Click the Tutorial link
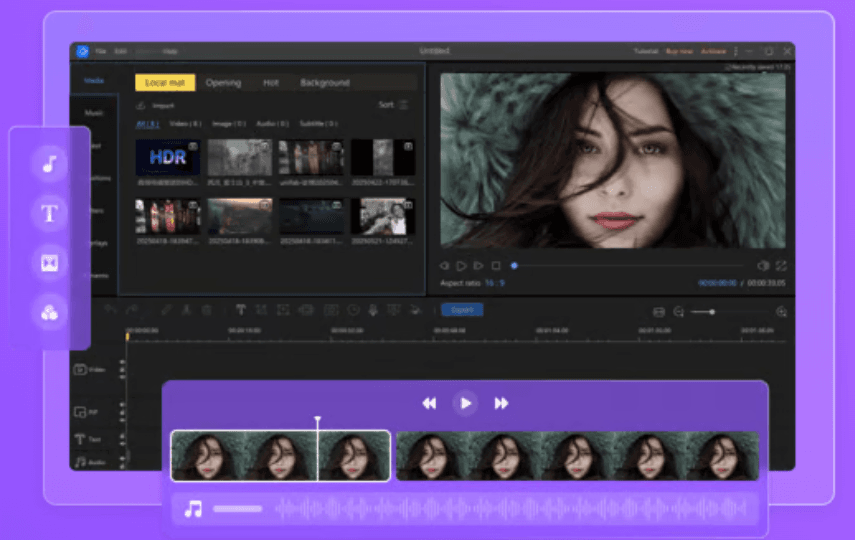The height and width of the screenshot is (540, 855). point(646,51)
